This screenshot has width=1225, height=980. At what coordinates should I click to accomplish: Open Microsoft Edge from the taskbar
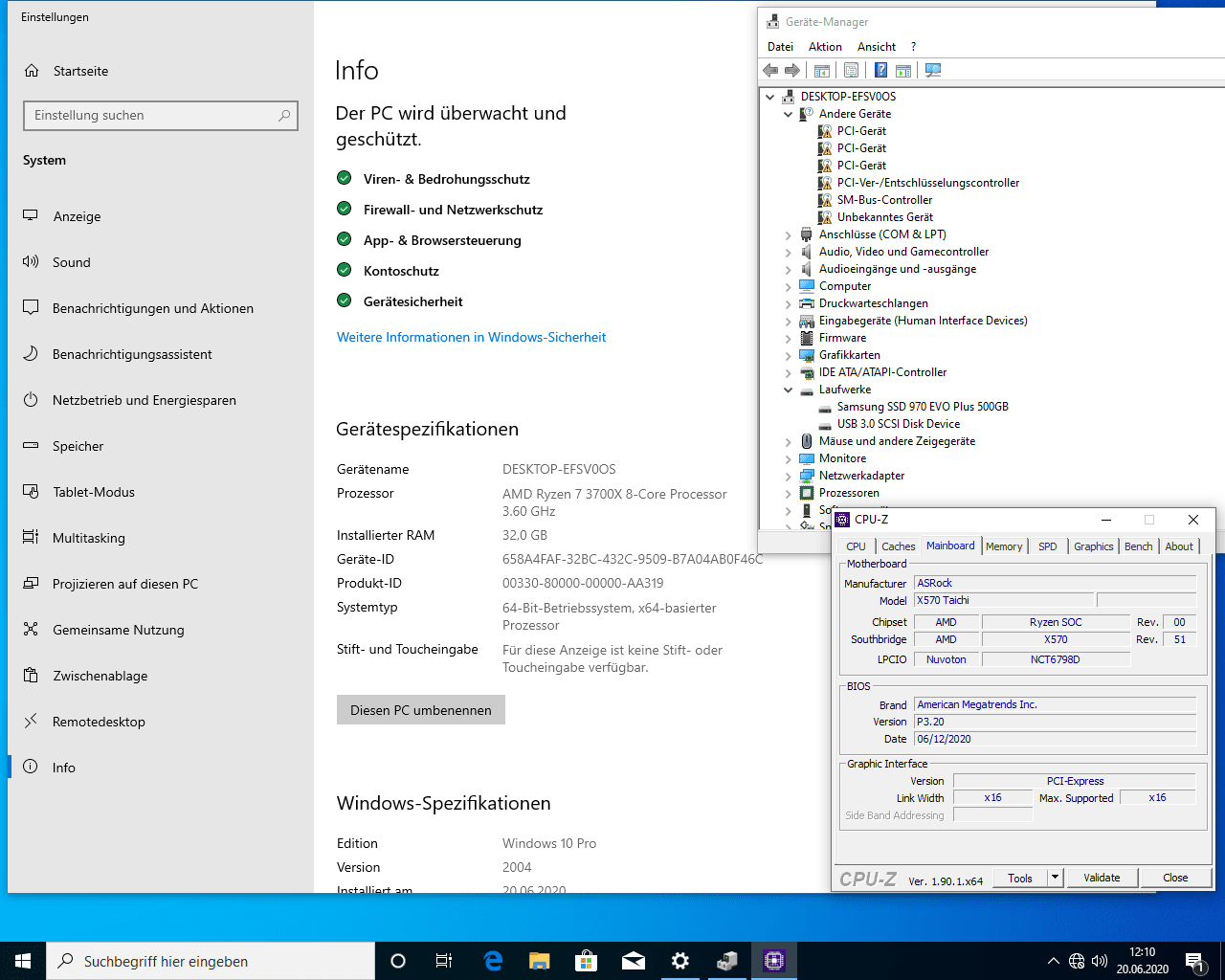[493, 961]
